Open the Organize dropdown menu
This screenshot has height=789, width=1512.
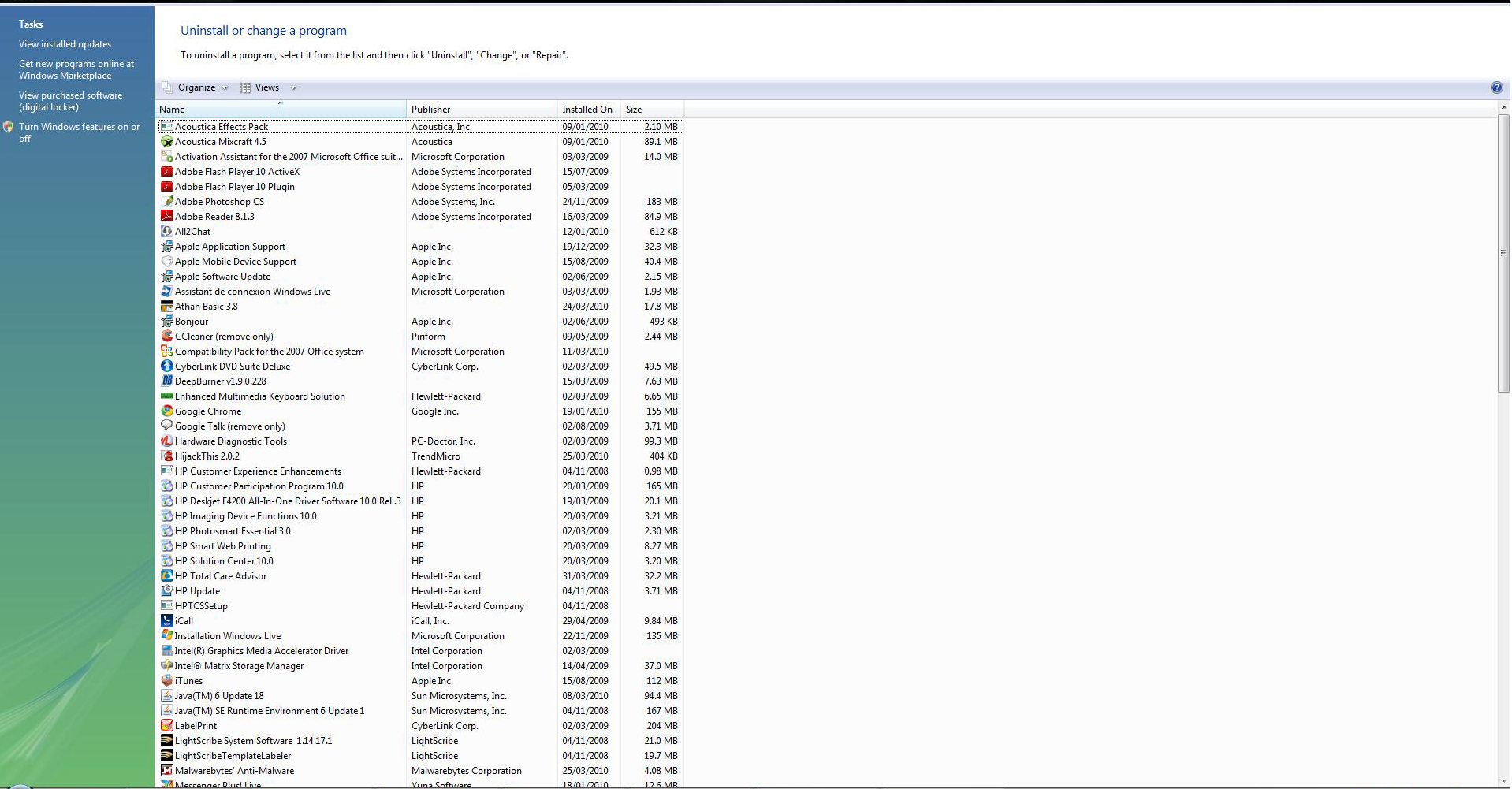pos(196,88)
